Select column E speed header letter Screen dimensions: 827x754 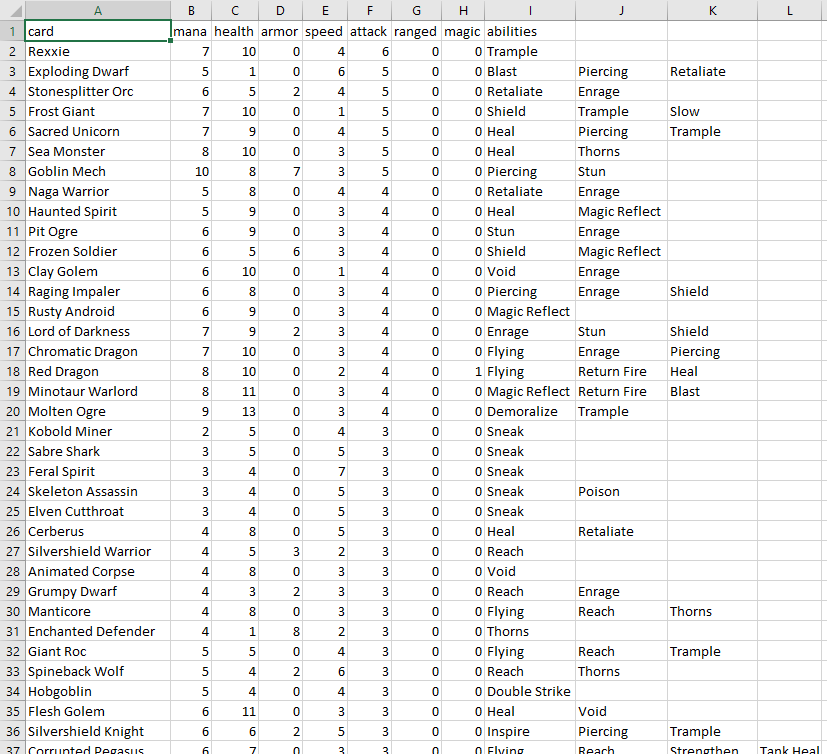pos(325,10)
